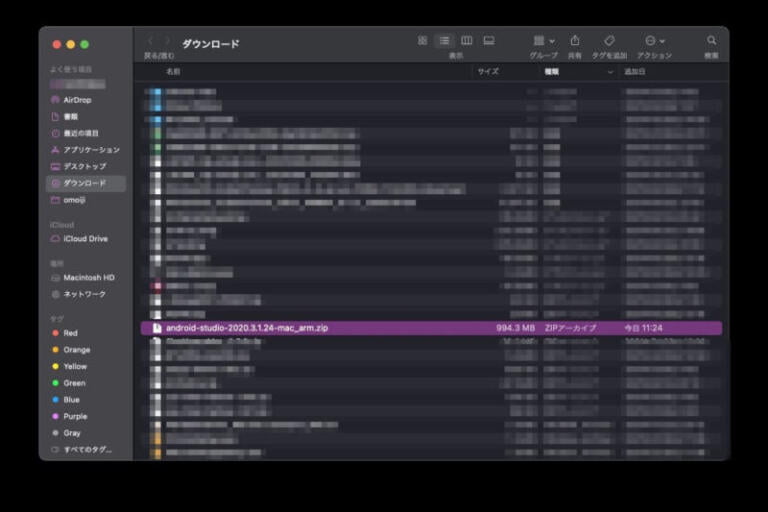This screenshot has width=768, height=512.
Task: Switch to icon grid view
Action: click(422, 41)
